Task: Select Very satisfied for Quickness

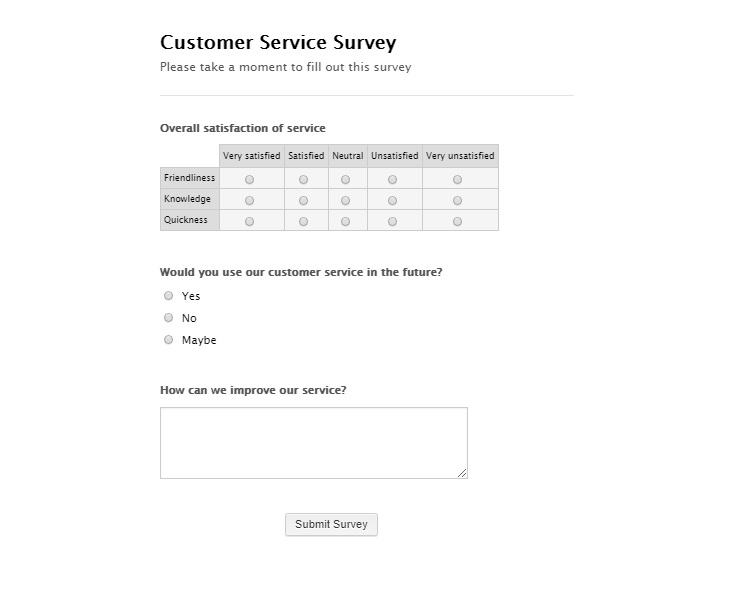Action: (250, 222)
